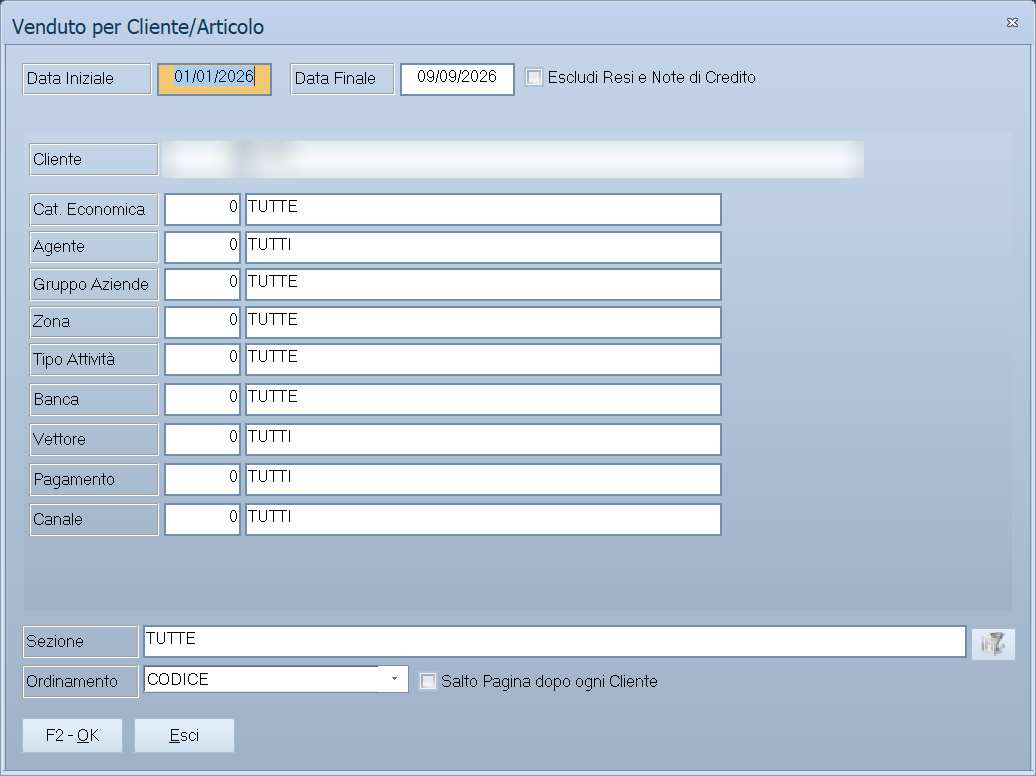Click the Data Iniziale label
1036x776 pixels.
click(x=87, y=79)
